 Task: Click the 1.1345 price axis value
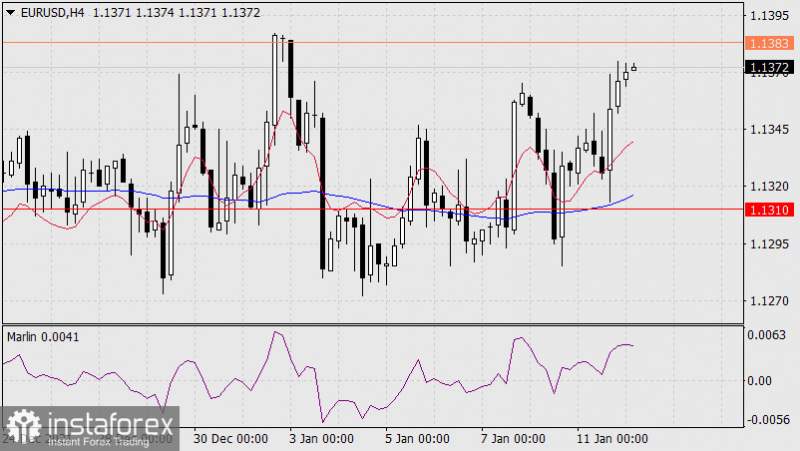pyautogui.click(x=769, y=130)
